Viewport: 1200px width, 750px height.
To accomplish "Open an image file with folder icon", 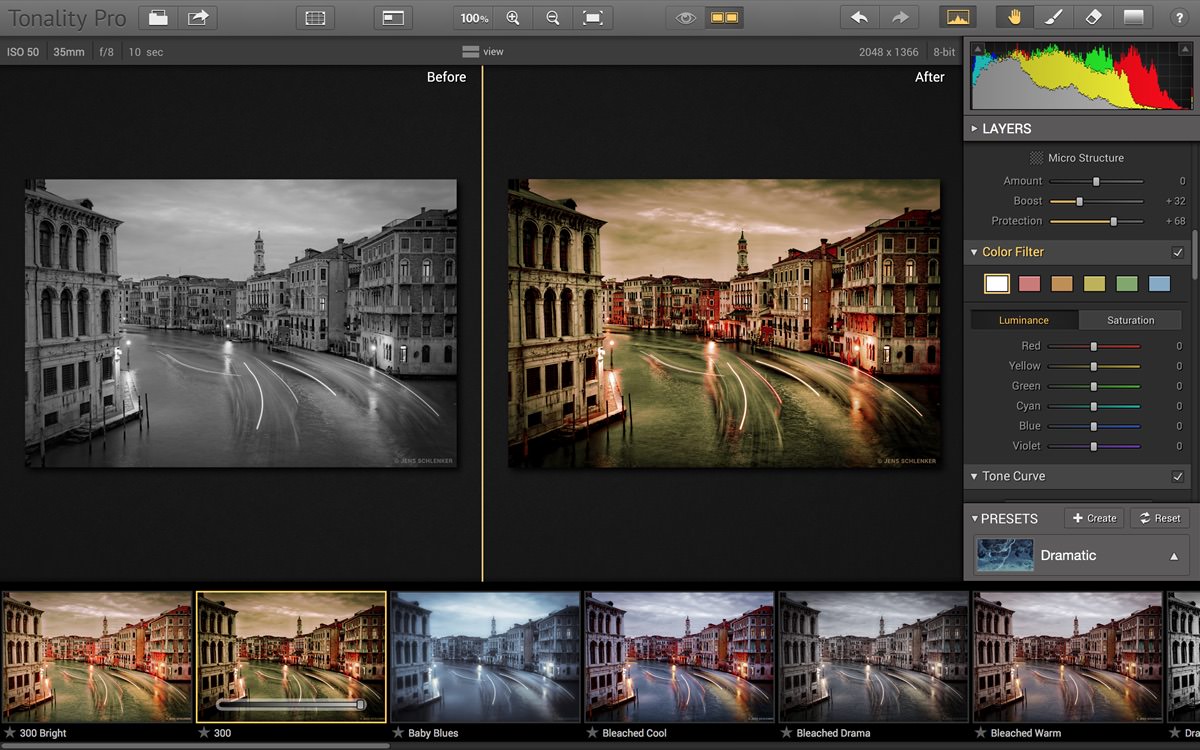I will [x=157, y=17].
